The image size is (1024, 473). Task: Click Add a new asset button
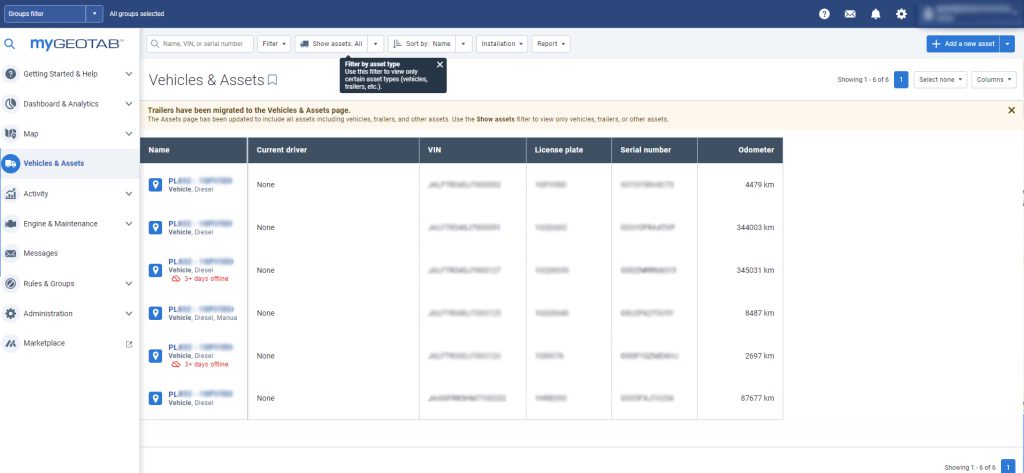coord(962,44)
